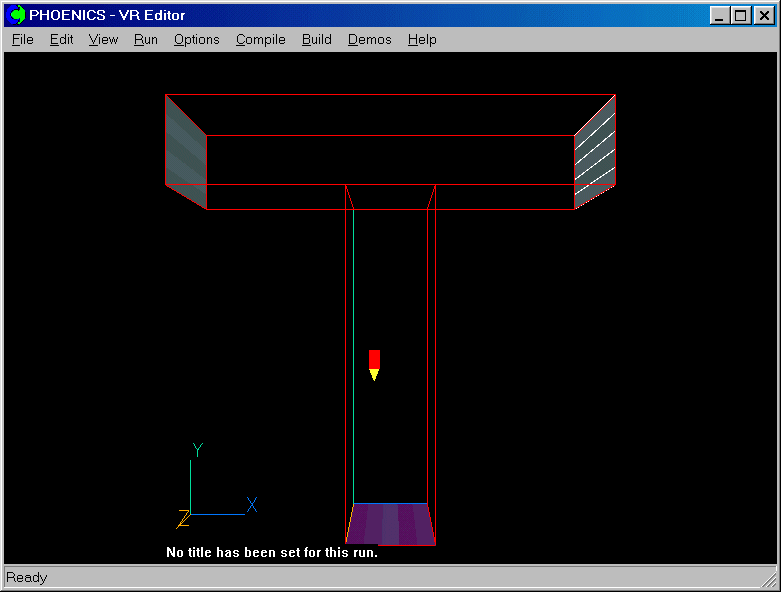Open the Edit menu
Screen dimensions: 781x592
coord(61,40)
